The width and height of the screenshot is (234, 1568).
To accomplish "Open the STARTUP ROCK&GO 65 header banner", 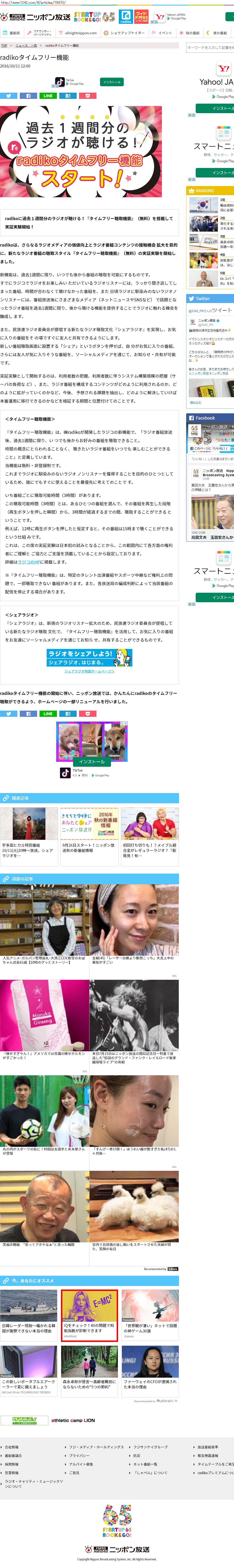I will (94, 17).
